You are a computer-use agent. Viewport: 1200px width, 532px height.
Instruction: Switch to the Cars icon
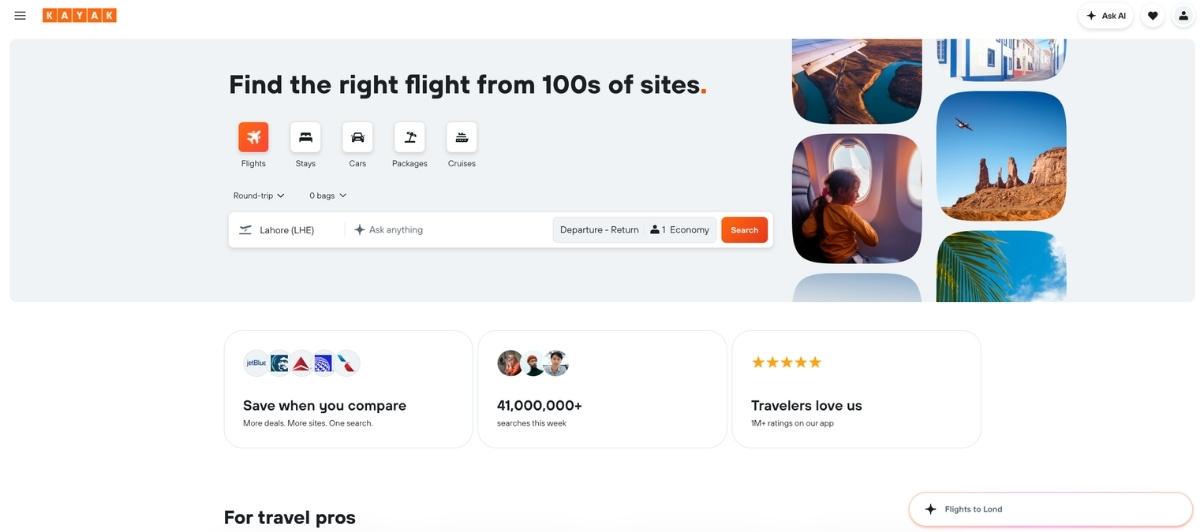357,137
